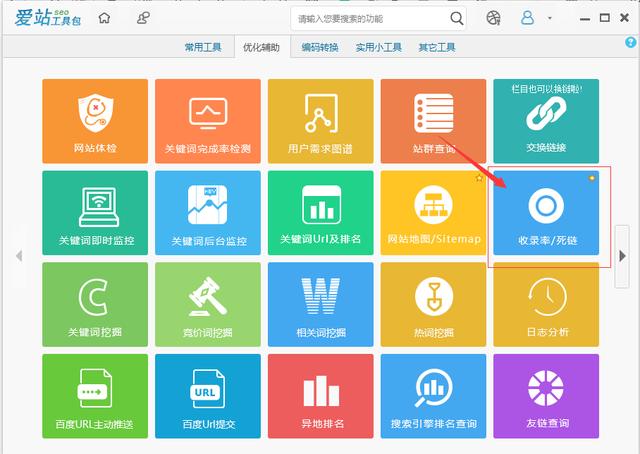Click the function search input field

tap(370, 18)
